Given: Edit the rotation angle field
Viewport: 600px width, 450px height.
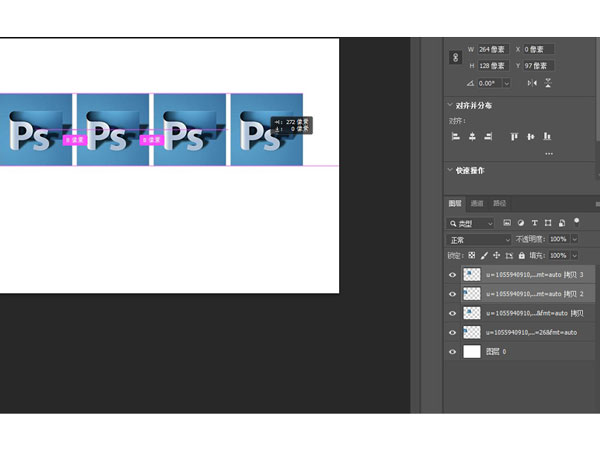Looking at the screenshot, I should tap(489, 83).
